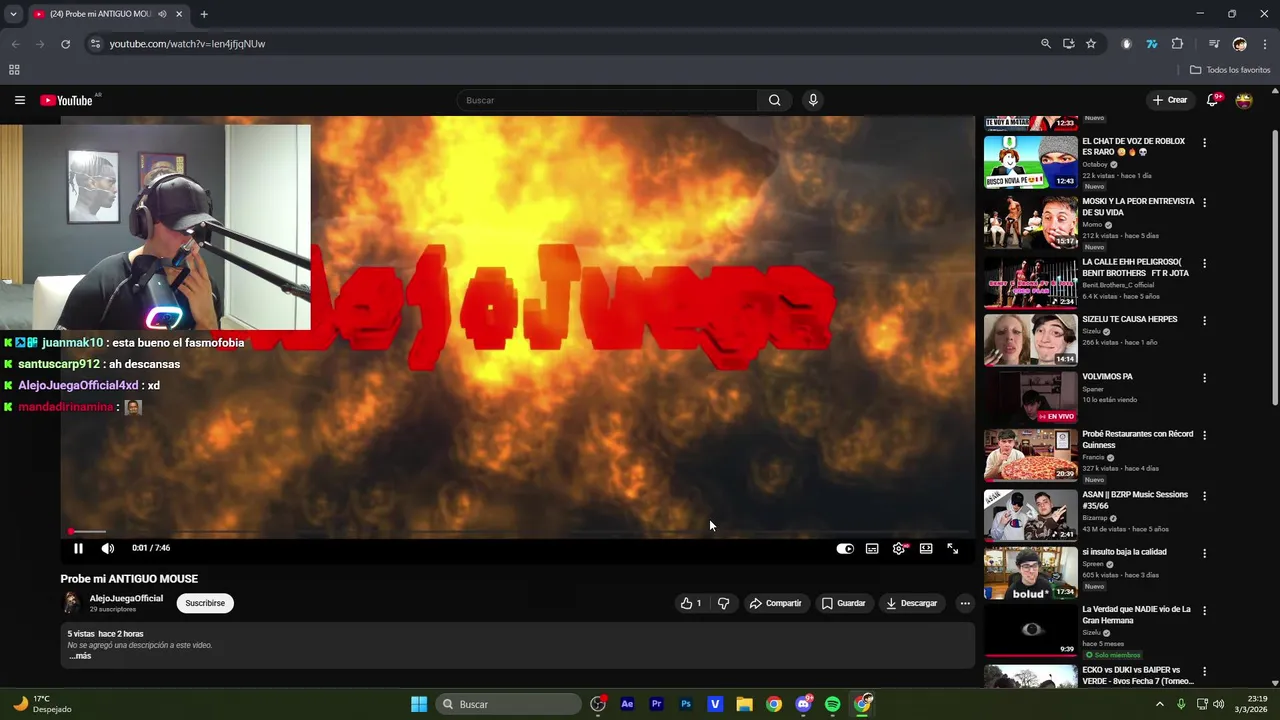
Task: Open options for SIZELU TE CAUSA HERPES video
Action: click(x=1204, y=320)
